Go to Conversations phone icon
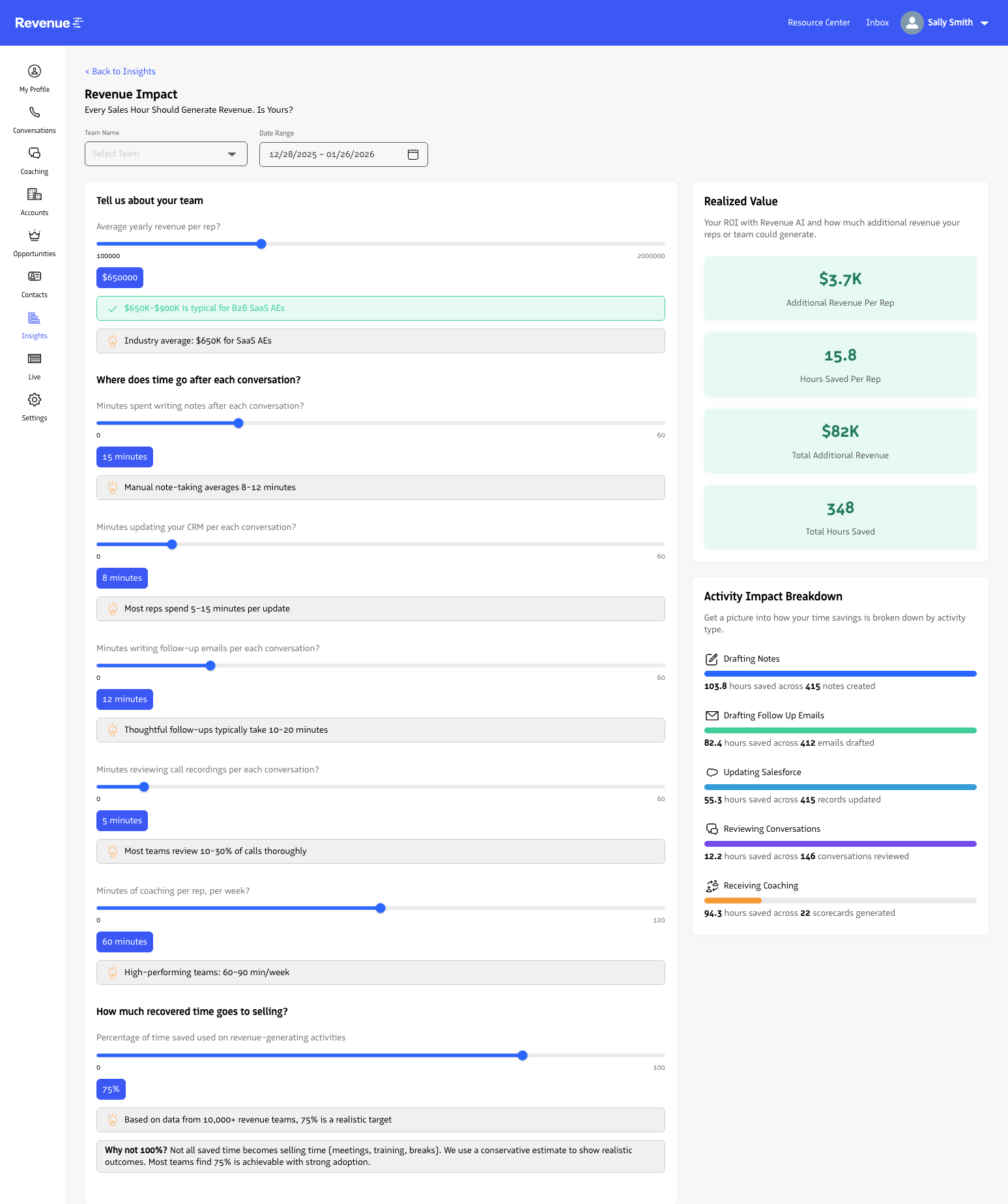The width and height of the screenshot is (1008, 1204). coord(35,112)
